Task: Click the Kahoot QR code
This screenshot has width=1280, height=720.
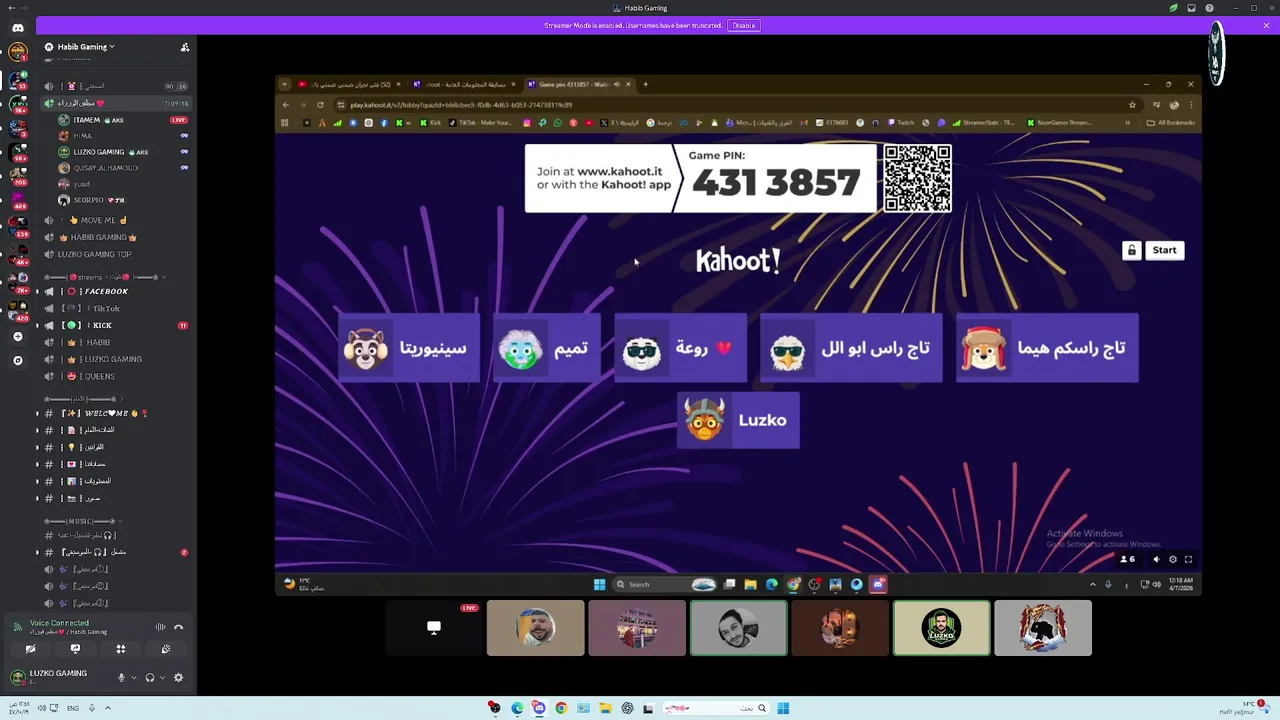Action: (917, 178)
